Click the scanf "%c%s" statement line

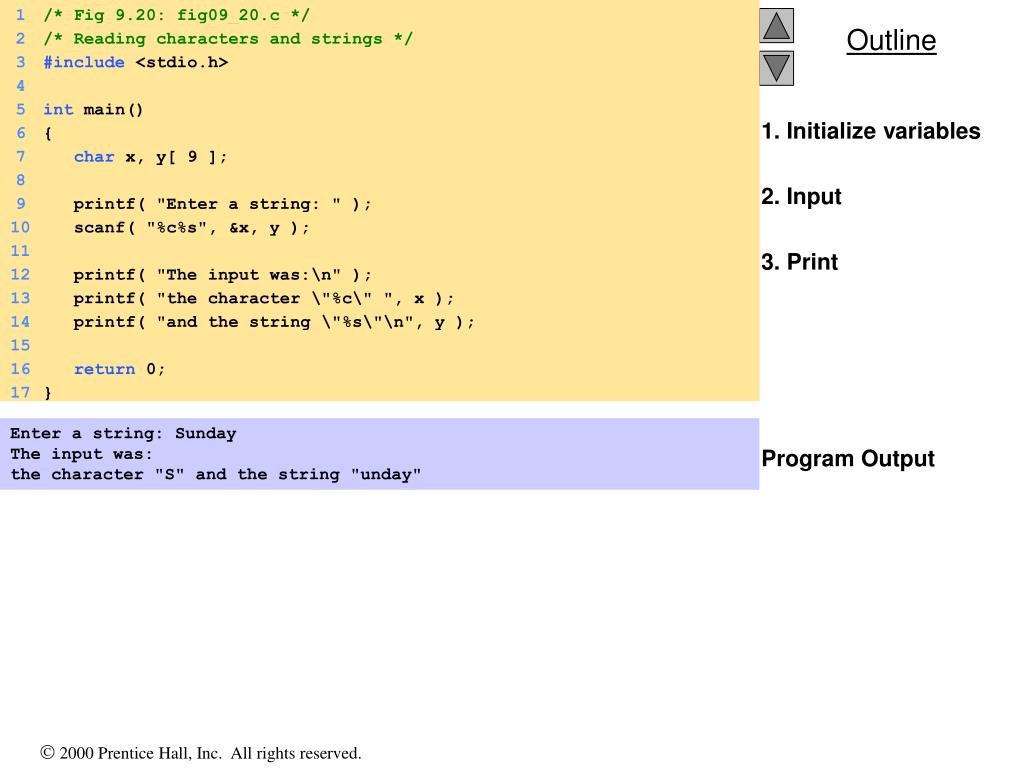coord(191,227)
